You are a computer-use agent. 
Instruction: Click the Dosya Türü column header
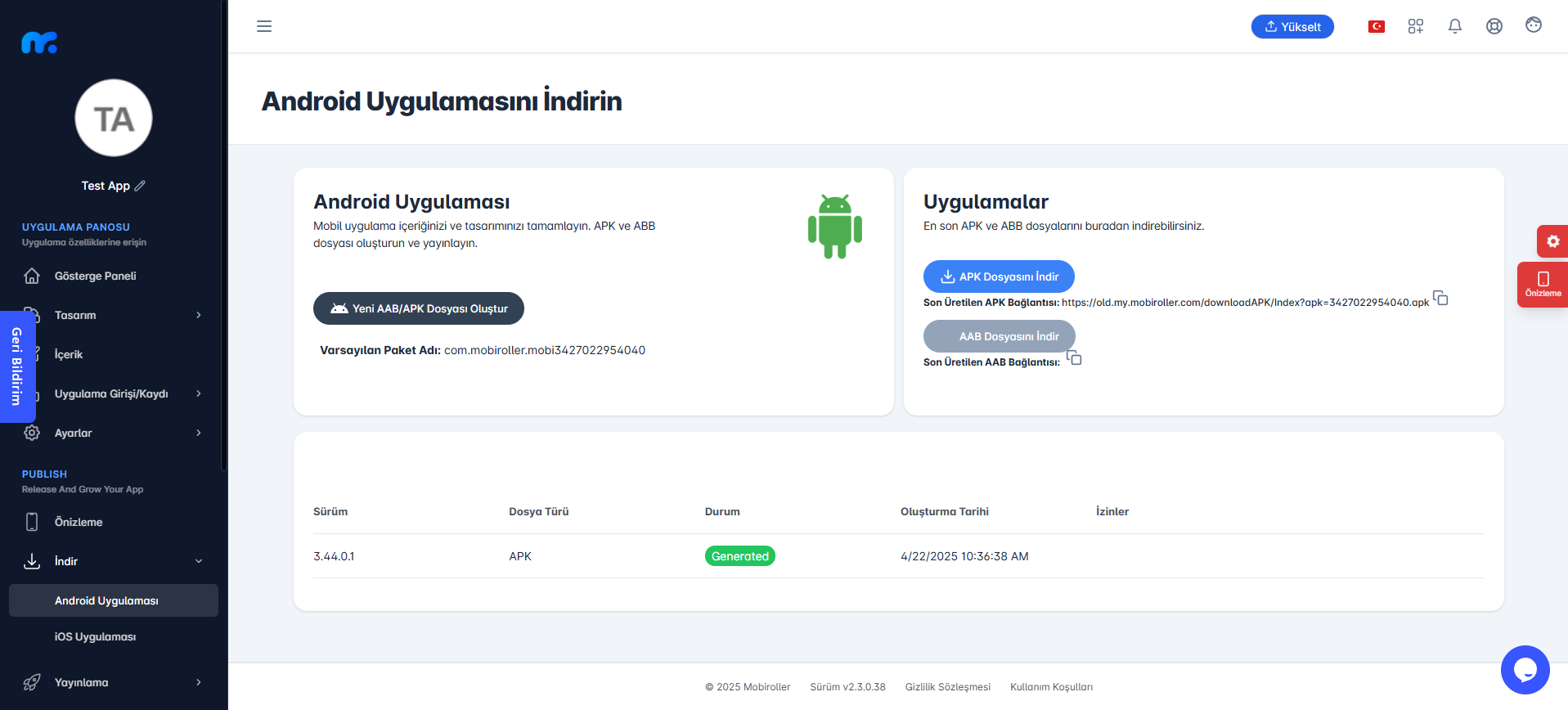click(539, 511)
